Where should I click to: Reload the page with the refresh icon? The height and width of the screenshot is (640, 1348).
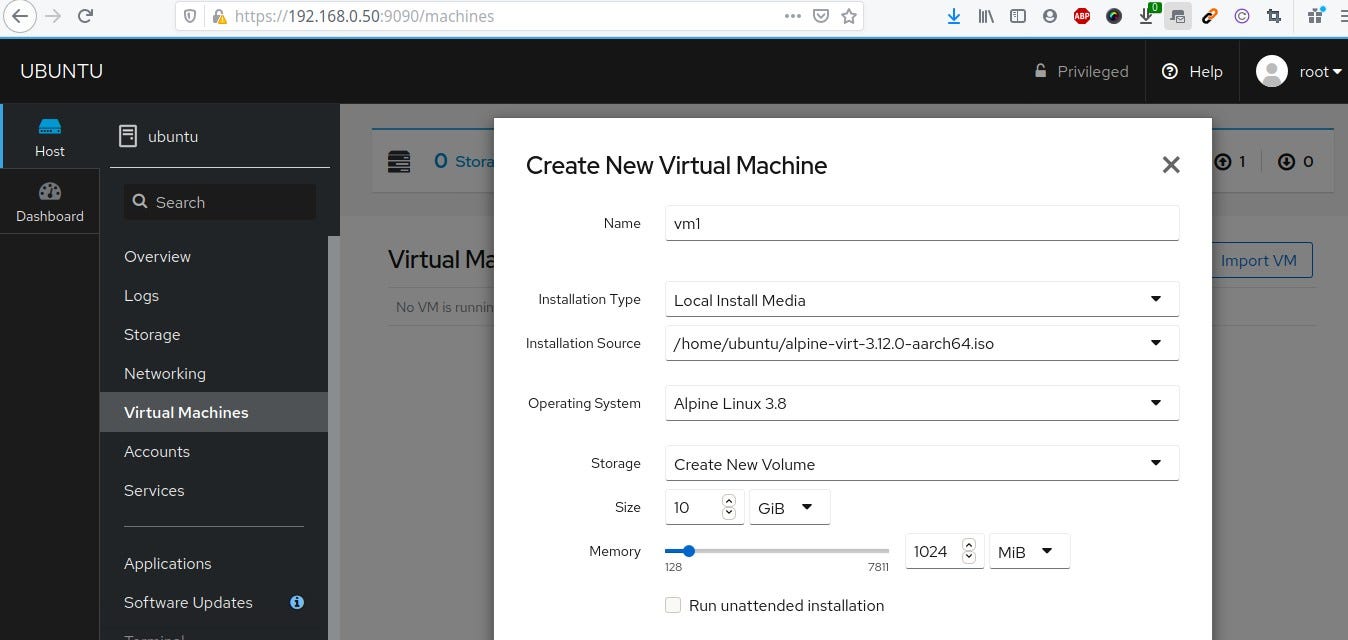click(86, 16)
